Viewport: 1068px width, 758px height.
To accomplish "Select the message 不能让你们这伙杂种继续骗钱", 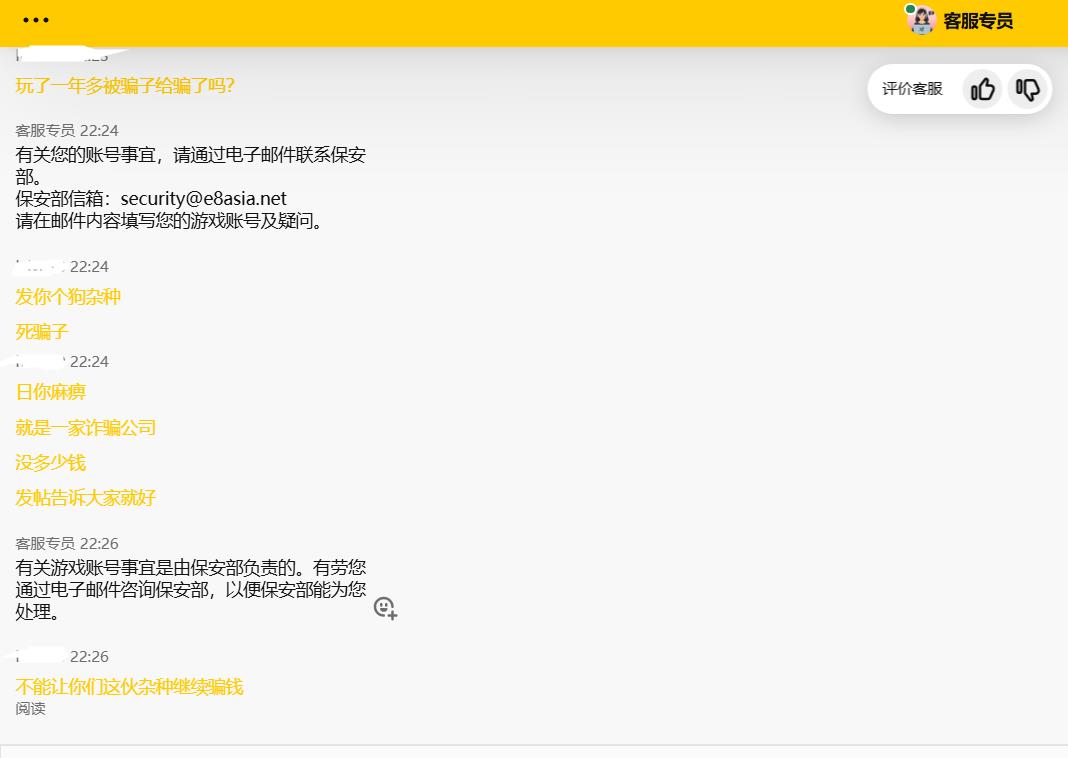I will click(129, 687).
